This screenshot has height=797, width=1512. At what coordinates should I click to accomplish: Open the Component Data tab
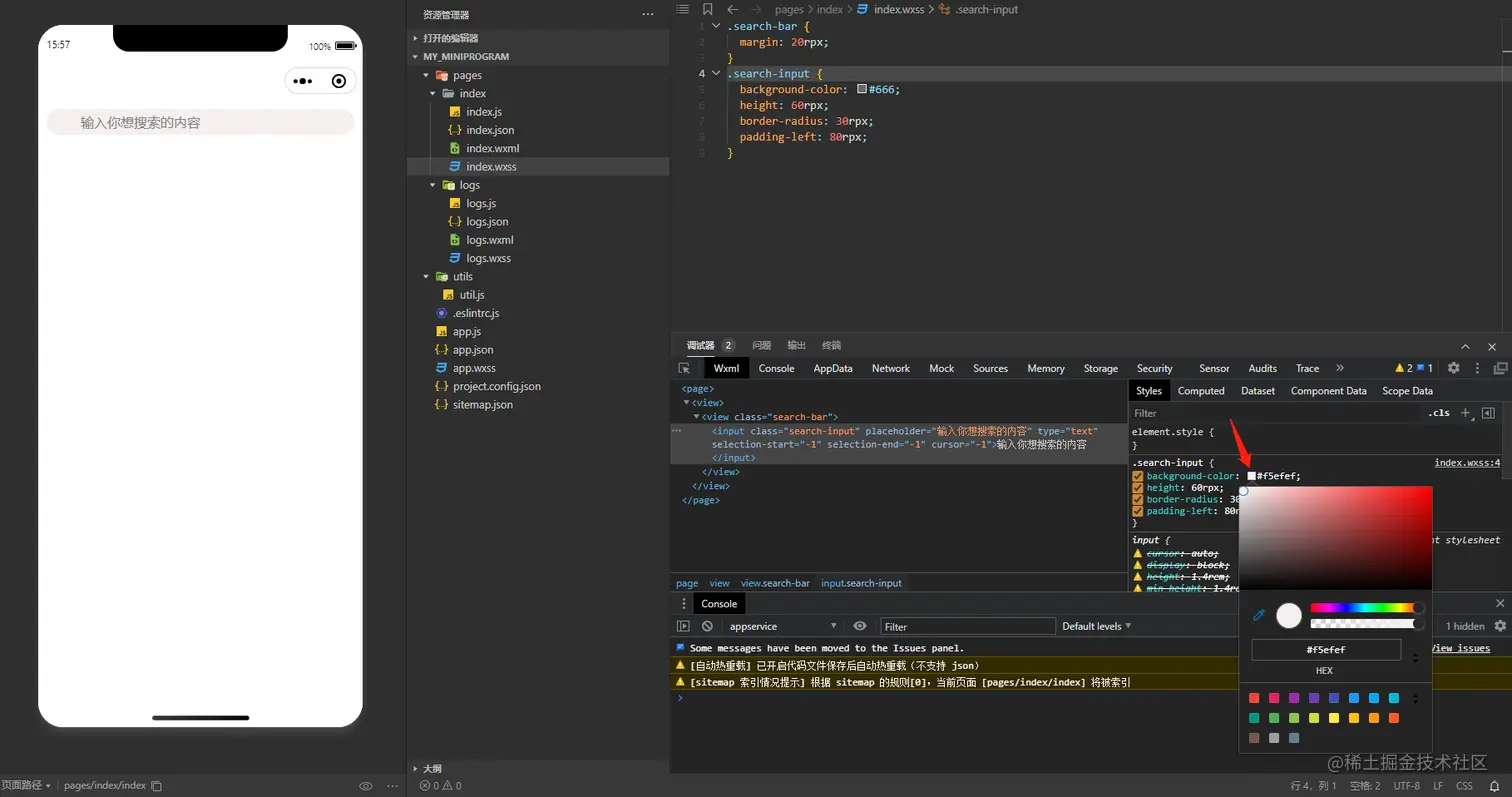click(x=1328, y=391)
